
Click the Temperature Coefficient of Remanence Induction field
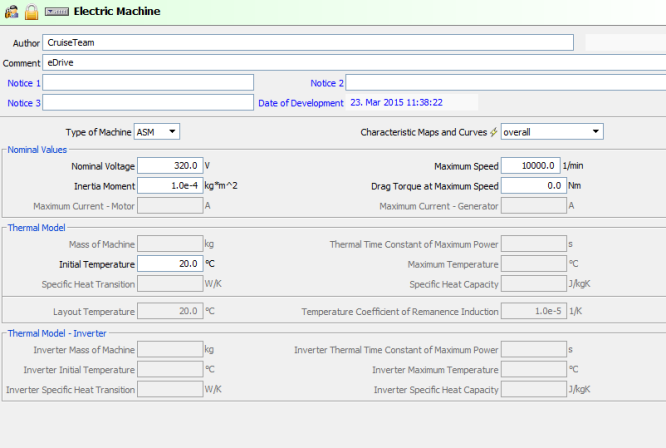click(534, 311)
